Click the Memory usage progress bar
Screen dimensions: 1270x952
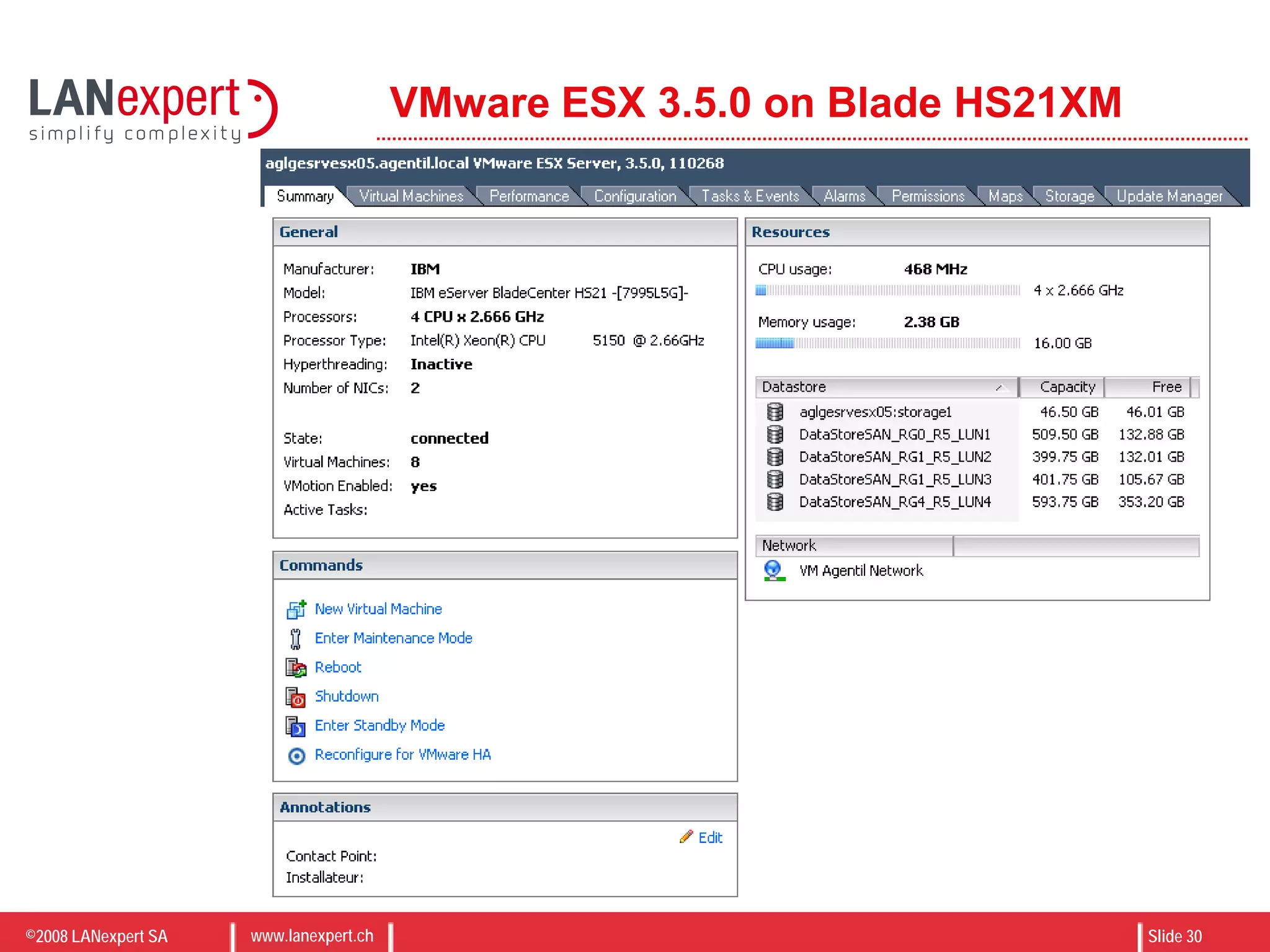888,343
